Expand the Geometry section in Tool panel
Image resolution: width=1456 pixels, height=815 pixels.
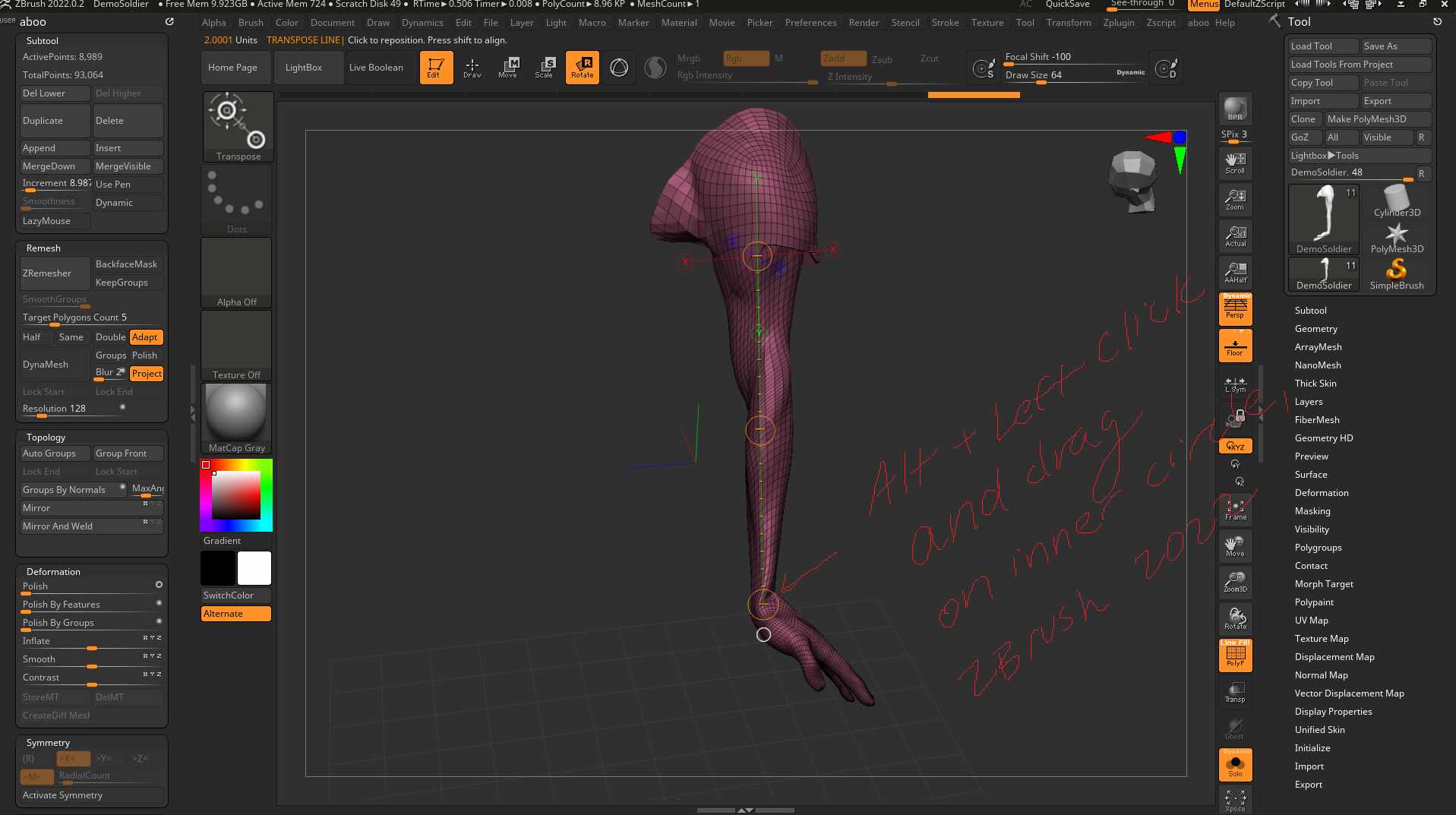pyautogui.click(x=1315, y=329)
